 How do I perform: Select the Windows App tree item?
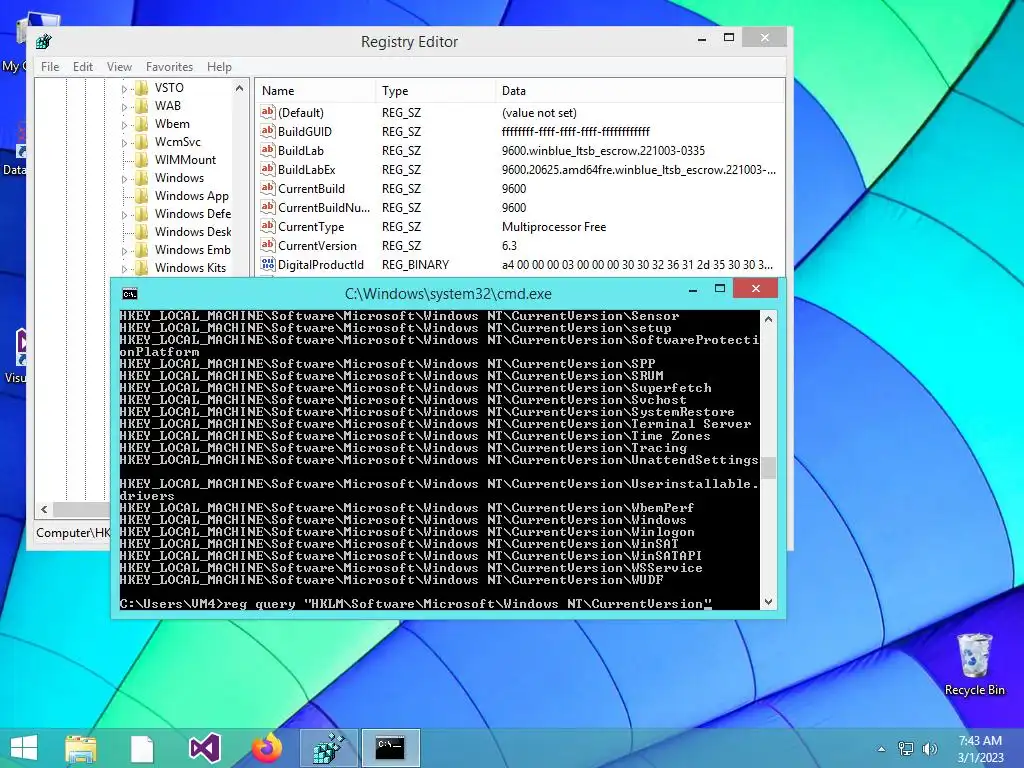191,196
